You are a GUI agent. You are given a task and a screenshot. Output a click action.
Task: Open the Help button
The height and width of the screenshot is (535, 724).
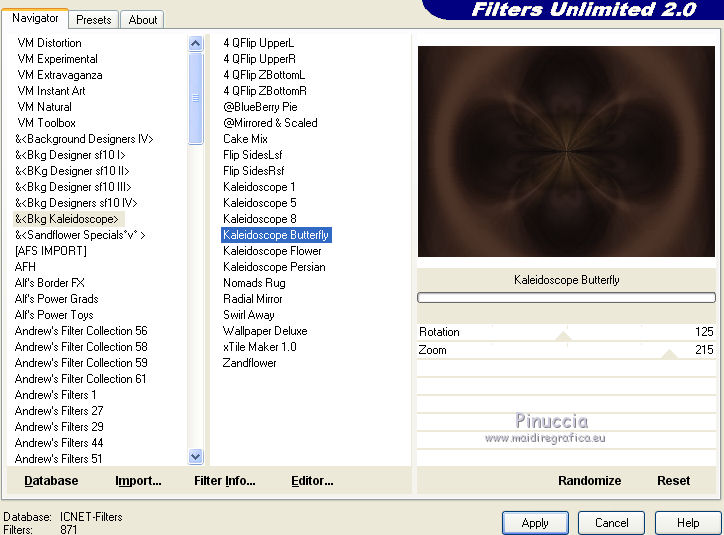point(688,523)
